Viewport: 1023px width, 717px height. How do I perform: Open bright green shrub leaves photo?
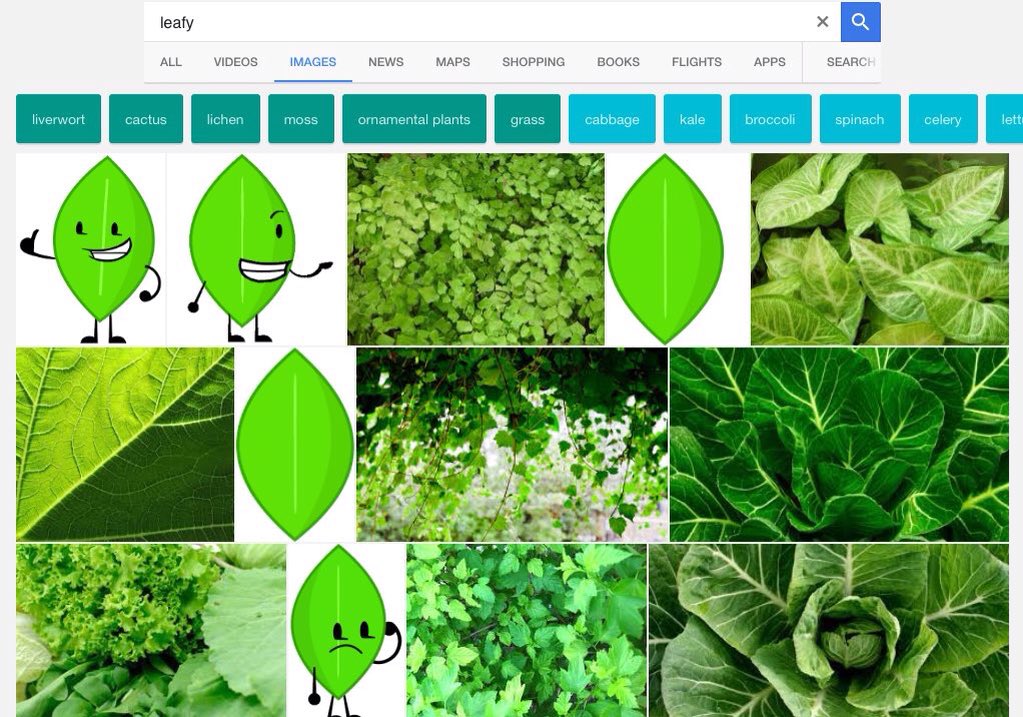(527, 630)
